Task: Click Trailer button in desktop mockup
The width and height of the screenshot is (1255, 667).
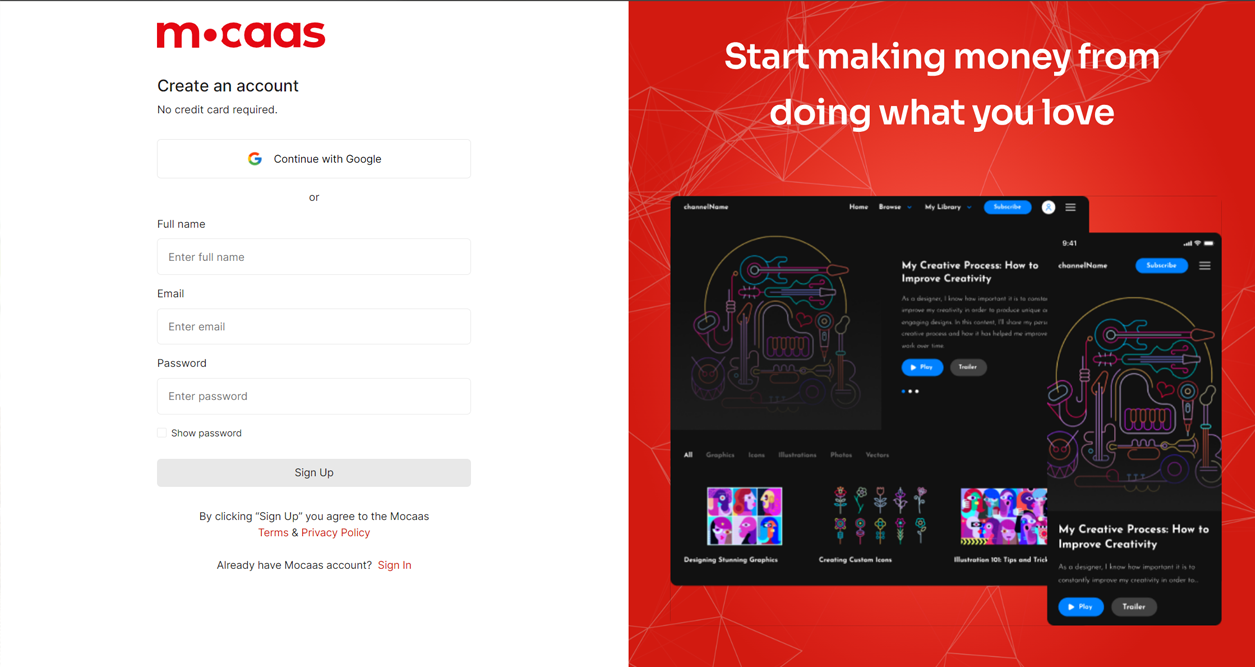Action: [x=968, y=367]
